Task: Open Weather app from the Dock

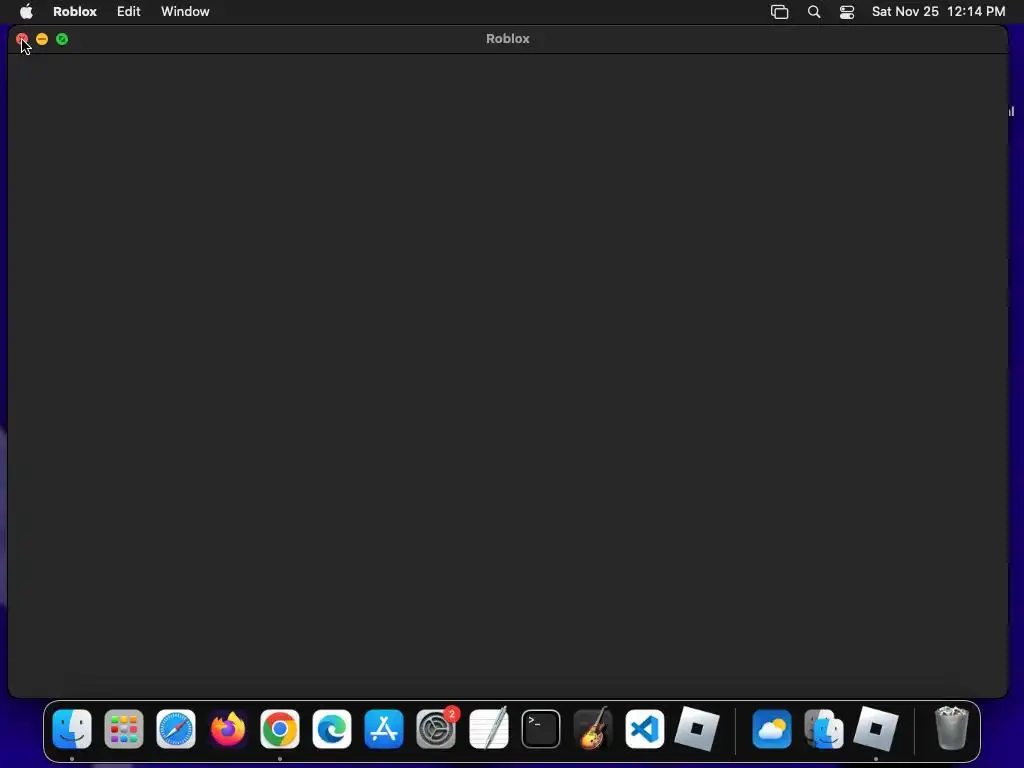Action: coord(772,729)
